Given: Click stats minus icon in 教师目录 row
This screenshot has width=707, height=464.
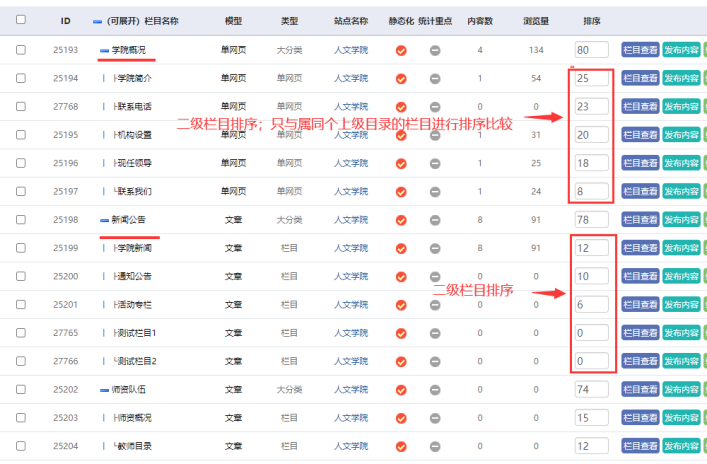Looking at the screenshot, I should [435, 446].
